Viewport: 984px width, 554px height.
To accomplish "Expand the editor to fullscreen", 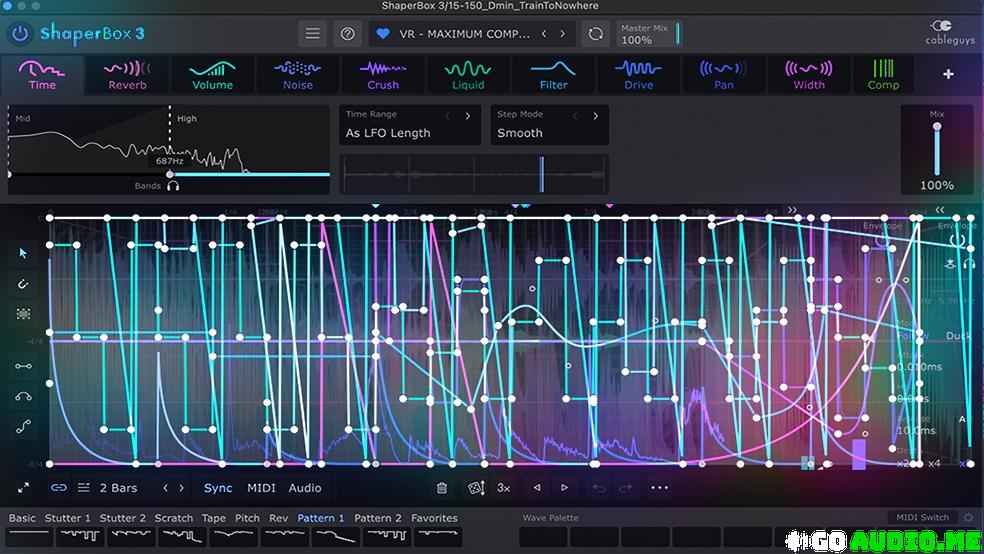I will tap(23, 487).
